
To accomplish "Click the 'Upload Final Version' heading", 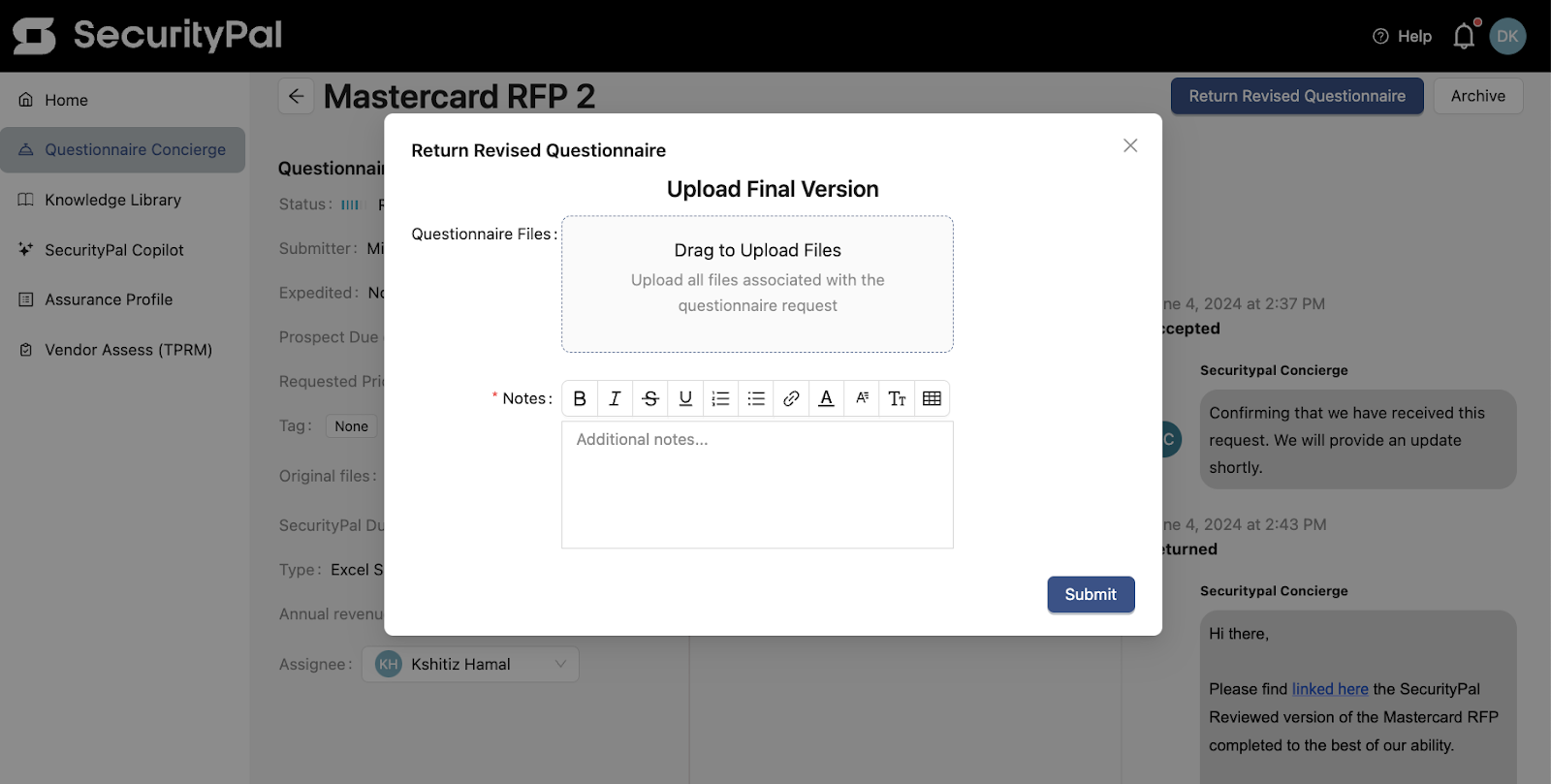I will point(773,189).
